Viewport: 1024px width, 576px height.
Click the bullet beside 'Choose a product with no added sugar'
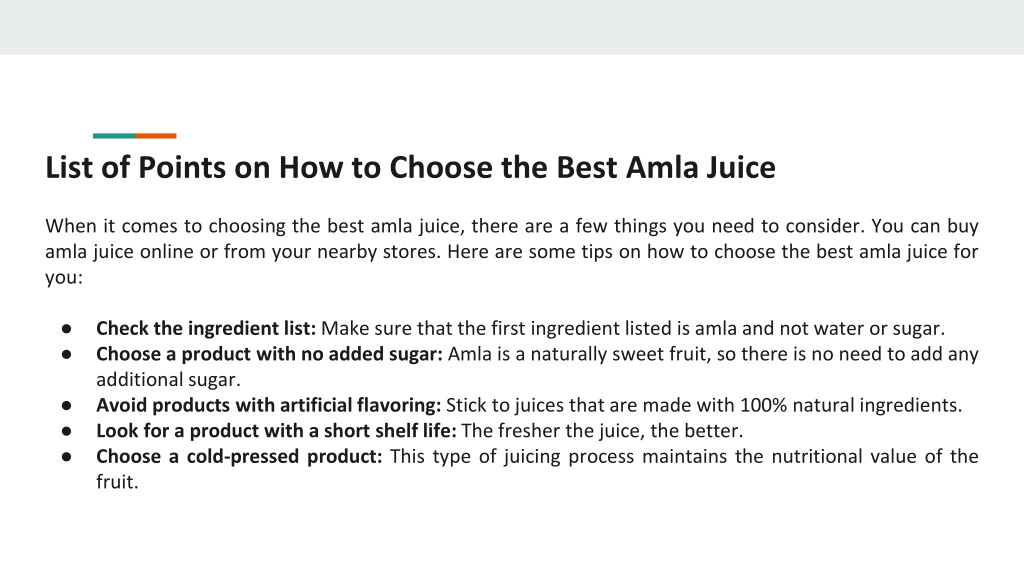[x=67, y=355]
